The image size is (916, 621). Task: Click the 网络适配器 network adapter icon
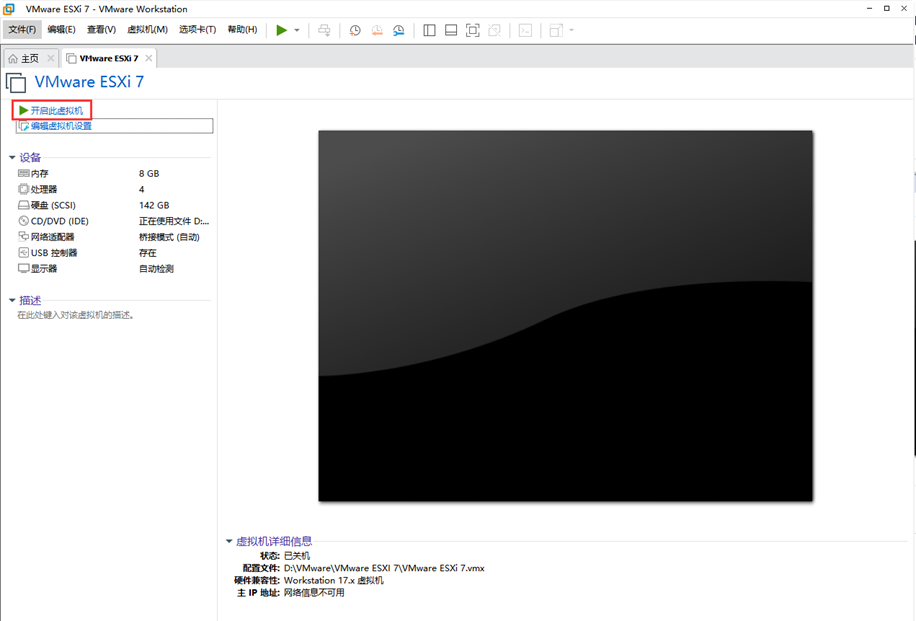(23, 237)
